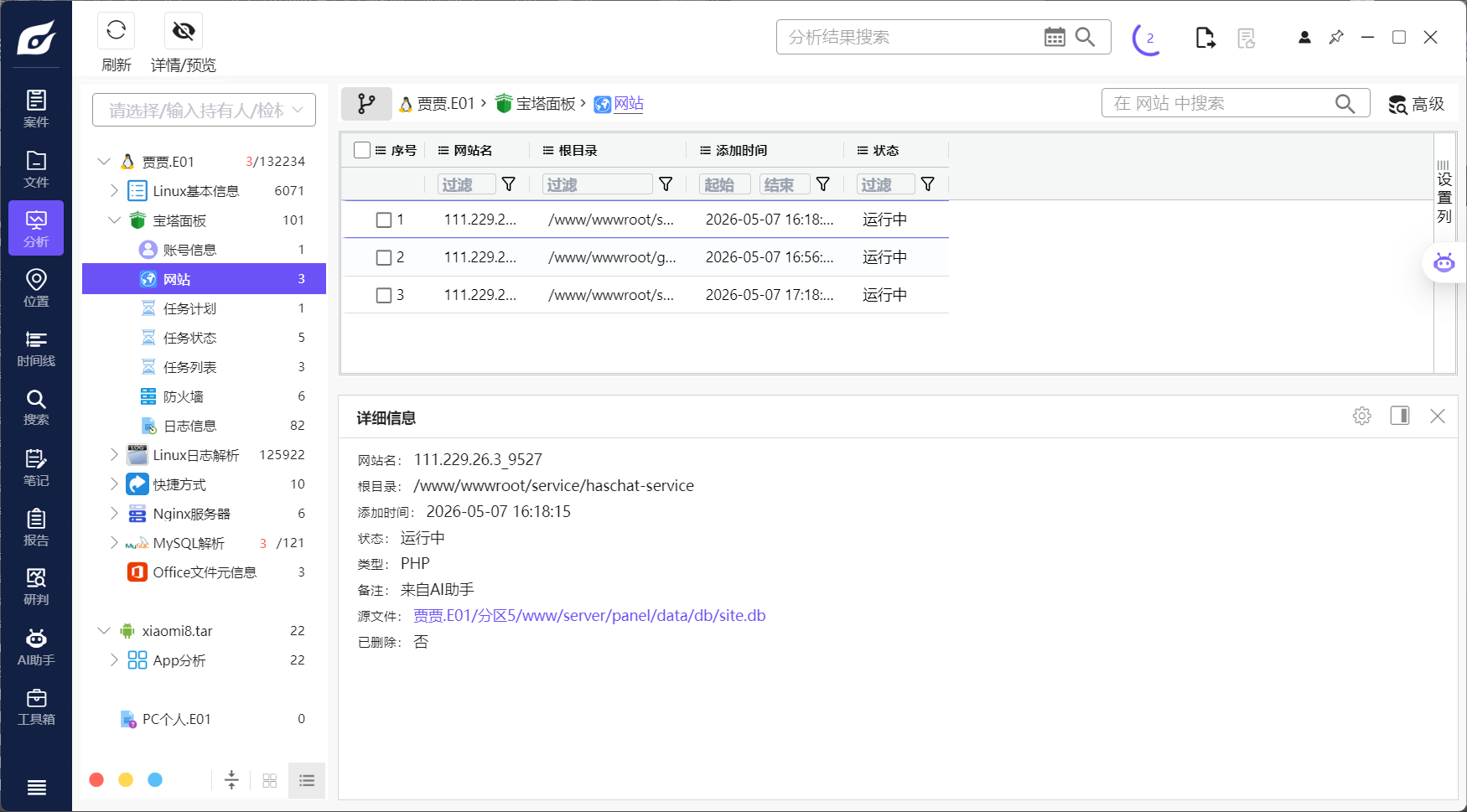This screenshot has height=812, width=1467.
Task: Collapse the xiaomi8.tar node
Action: click(104, 630)
